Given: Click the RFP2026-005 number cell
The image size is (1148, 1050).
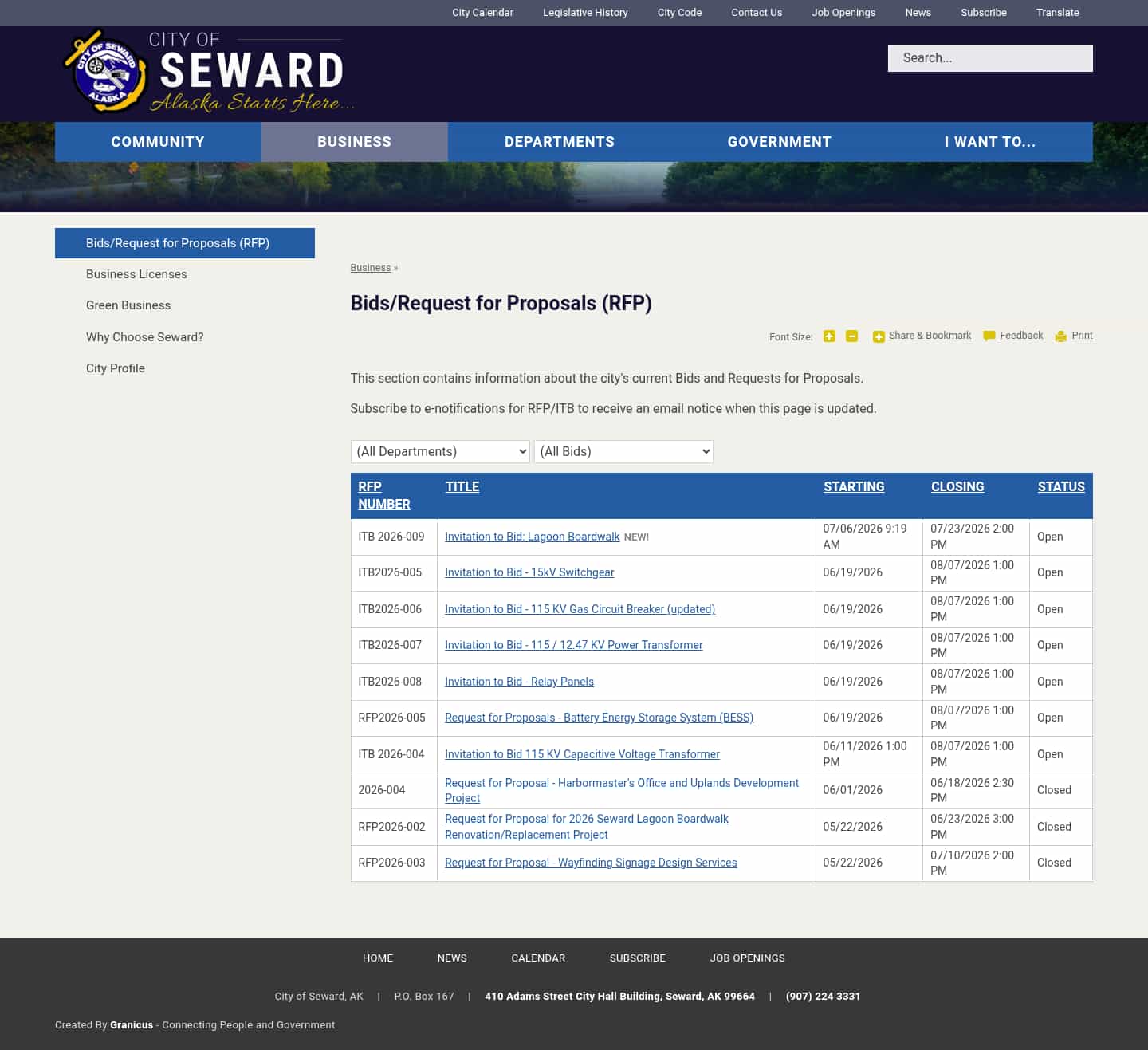Looking at the screenshot, I should (392, 718).
